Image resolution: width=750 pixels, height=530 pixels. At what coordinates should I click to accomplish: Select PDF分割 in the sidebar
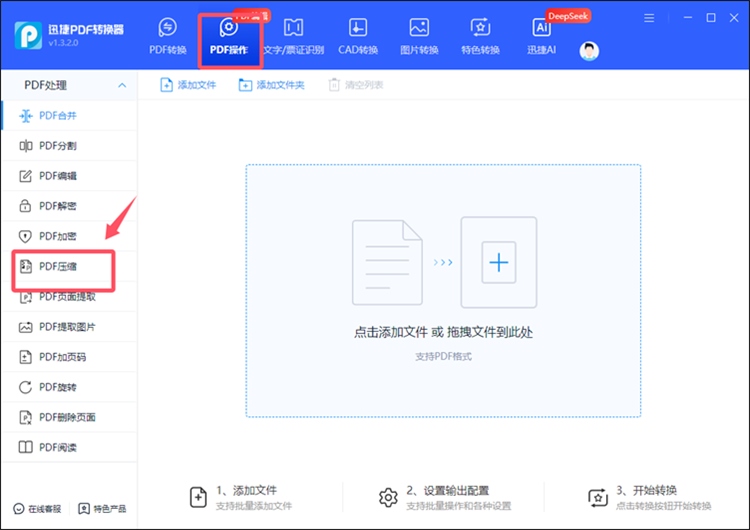click(69, 145)
